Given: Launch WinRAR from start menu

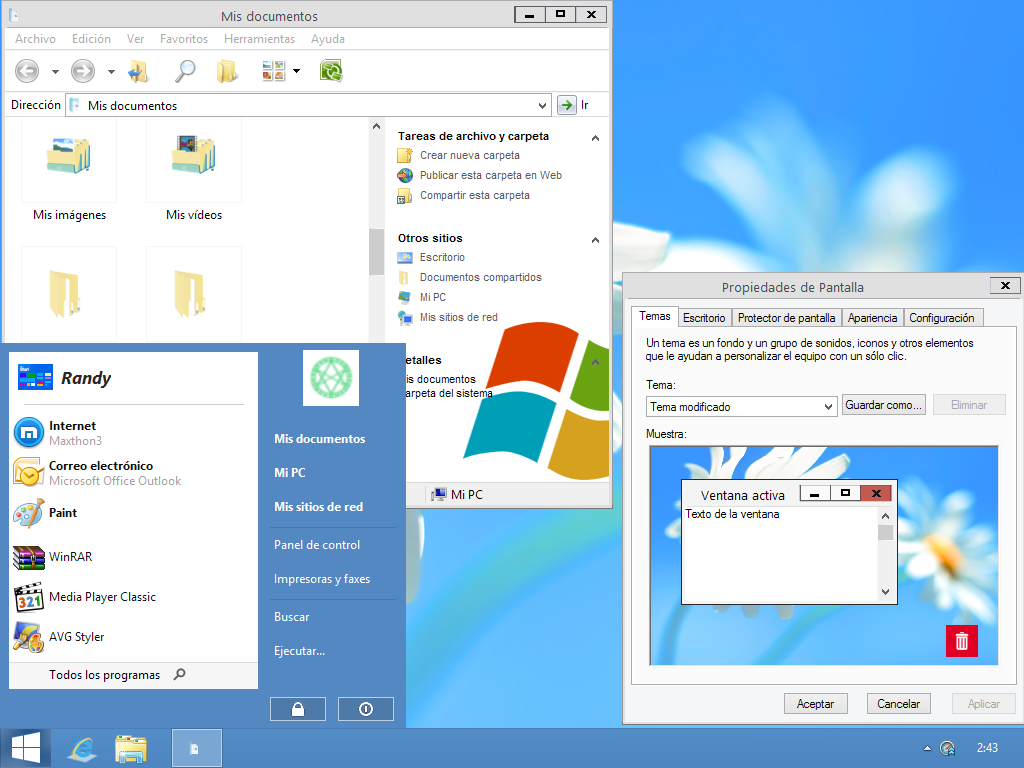Looking at the screenshot, I should tap(29, 557).
